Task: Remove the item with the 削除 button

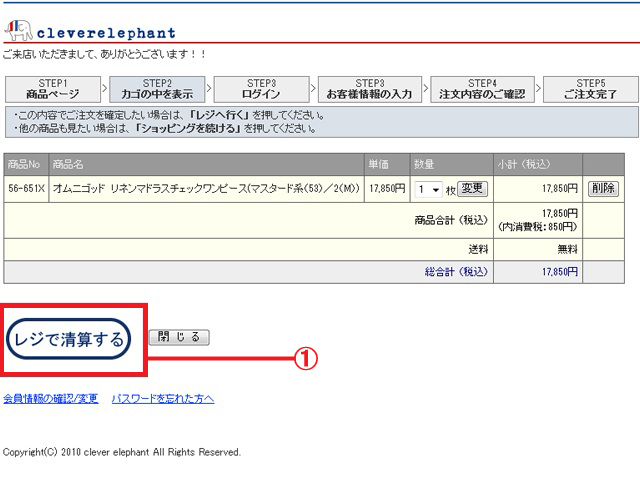Action: [x=603, y=189]
